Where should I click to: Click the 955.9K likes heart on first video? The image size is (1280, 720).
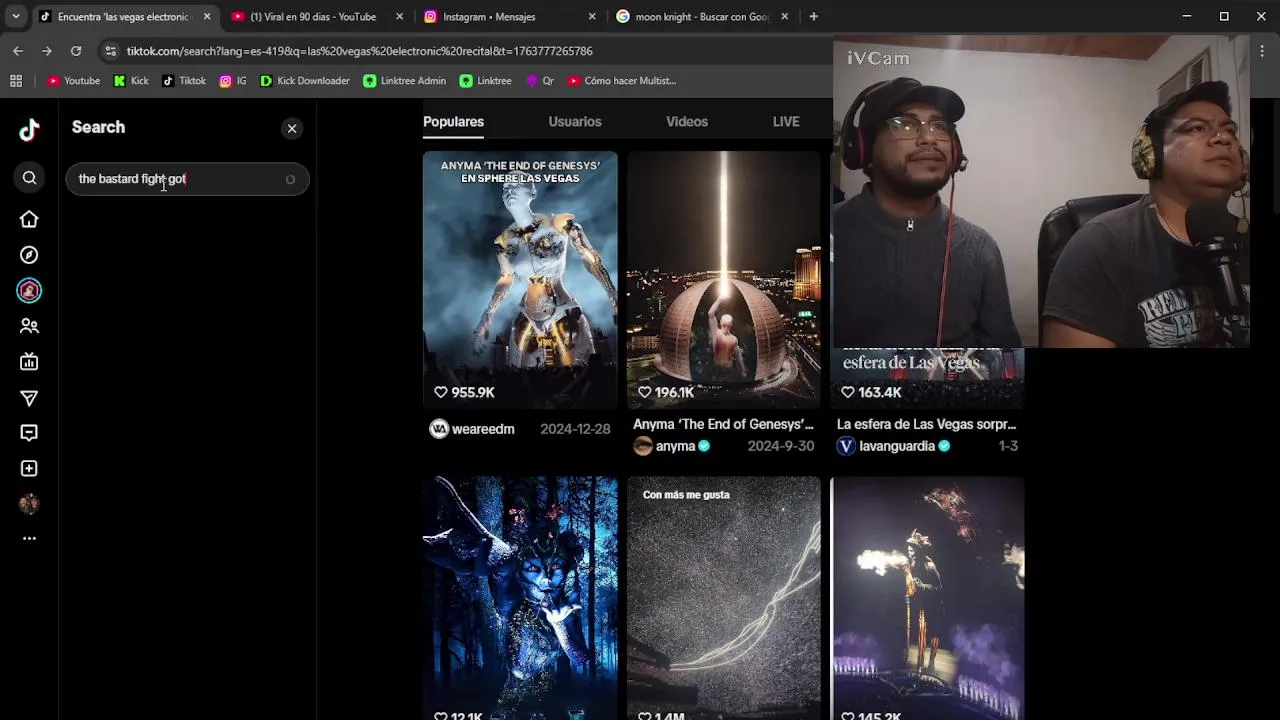click(441, 393)
